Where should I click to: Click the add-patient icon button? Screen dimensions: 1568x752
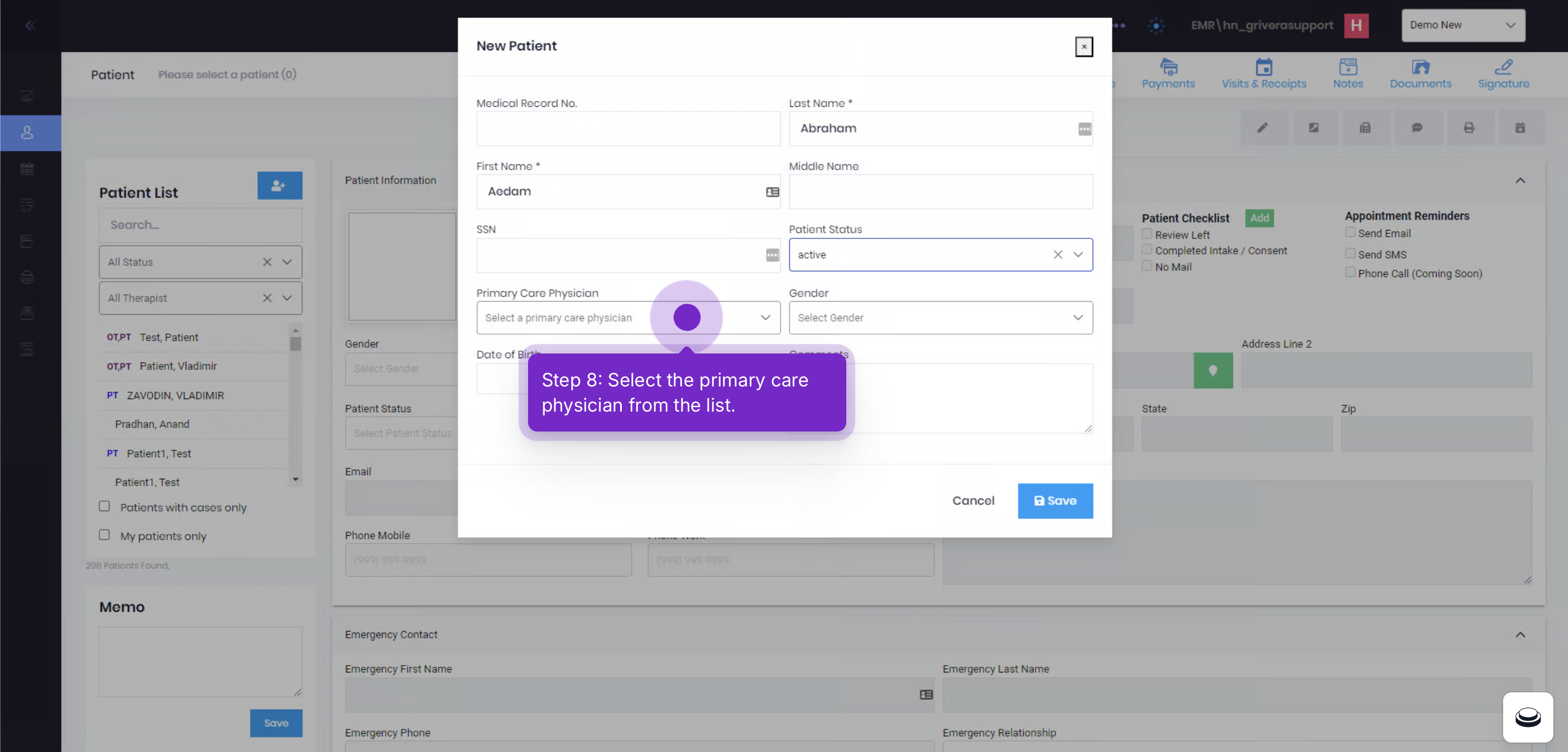279,185
